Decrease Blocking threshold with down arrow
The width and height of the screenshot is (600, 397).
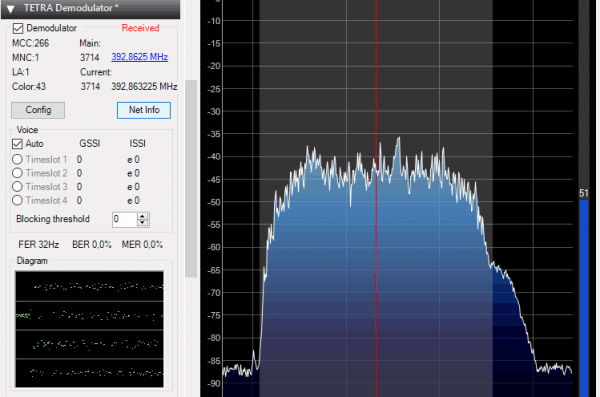click(143, 223)
